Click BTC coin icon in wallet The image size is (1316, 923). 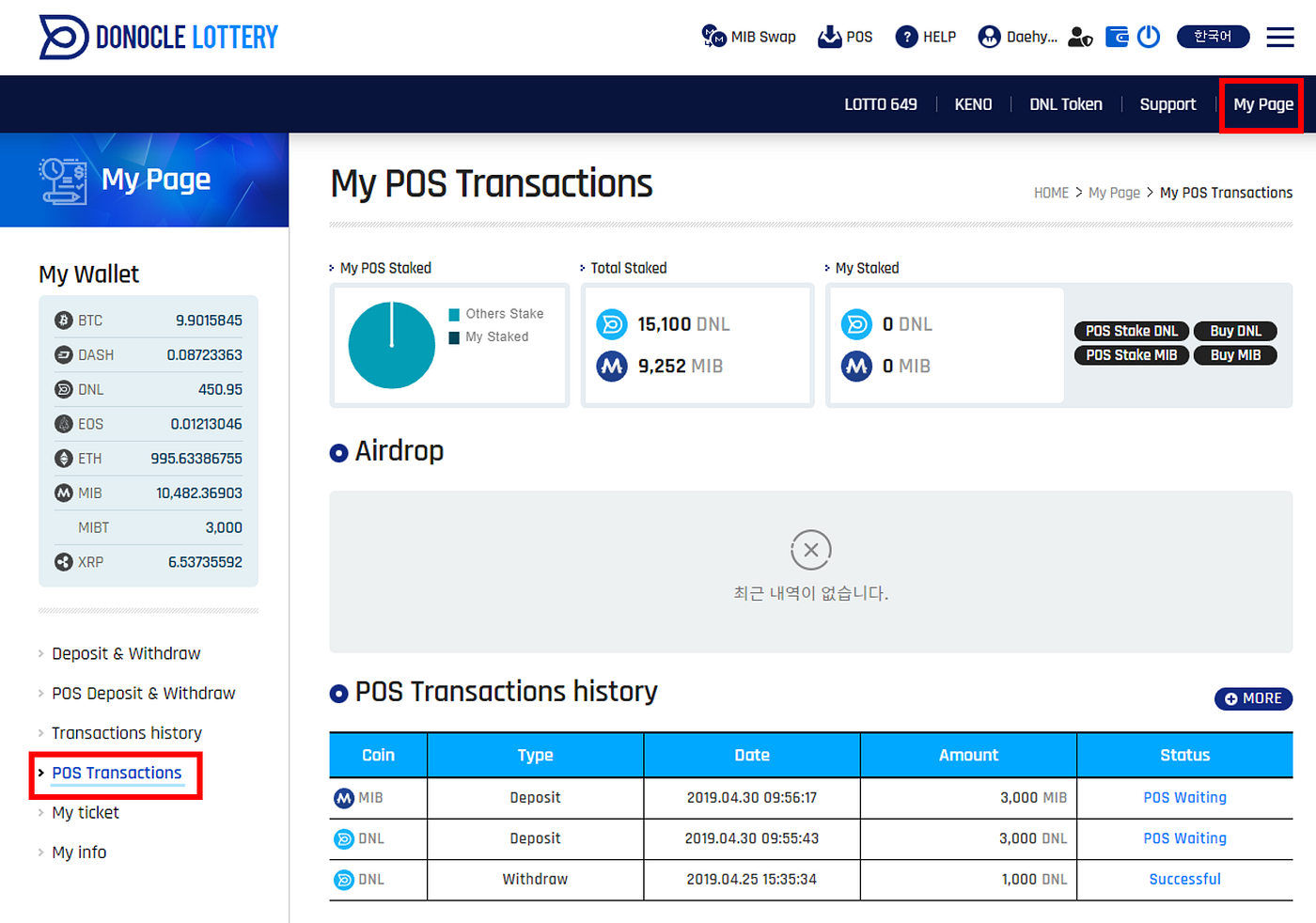(63, 321)
